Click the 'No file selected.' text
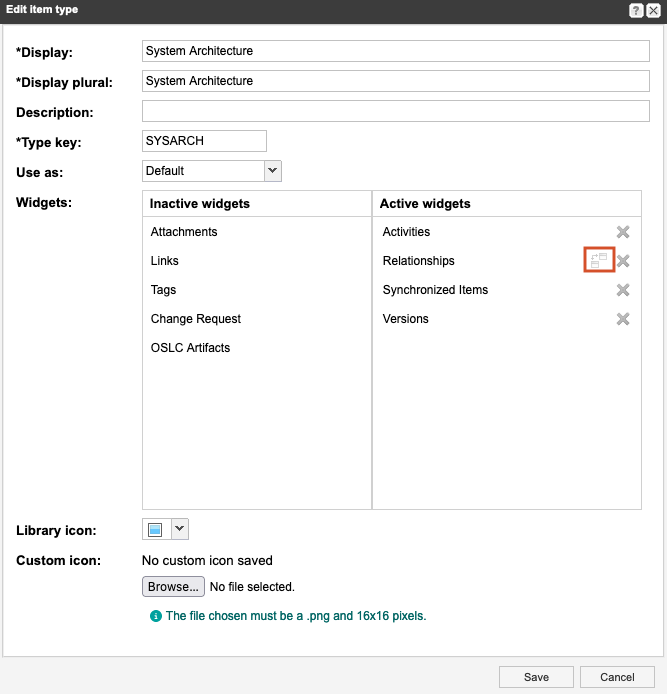The image size is (667, 694). (x=252, y=587)
